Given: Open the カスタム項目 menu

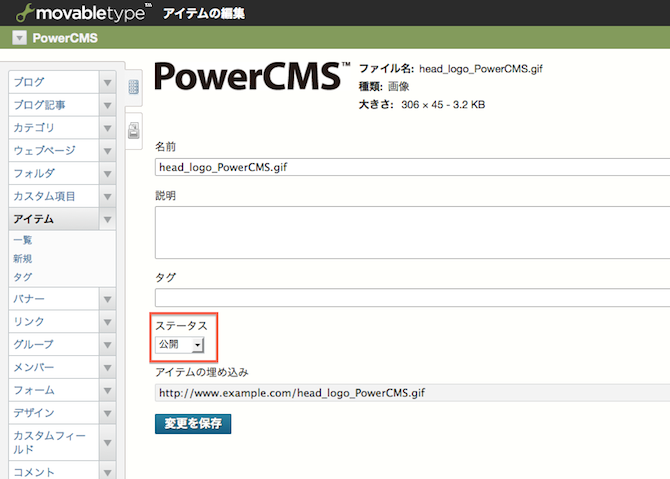Looking at the screenshot, I should (54, 196).
